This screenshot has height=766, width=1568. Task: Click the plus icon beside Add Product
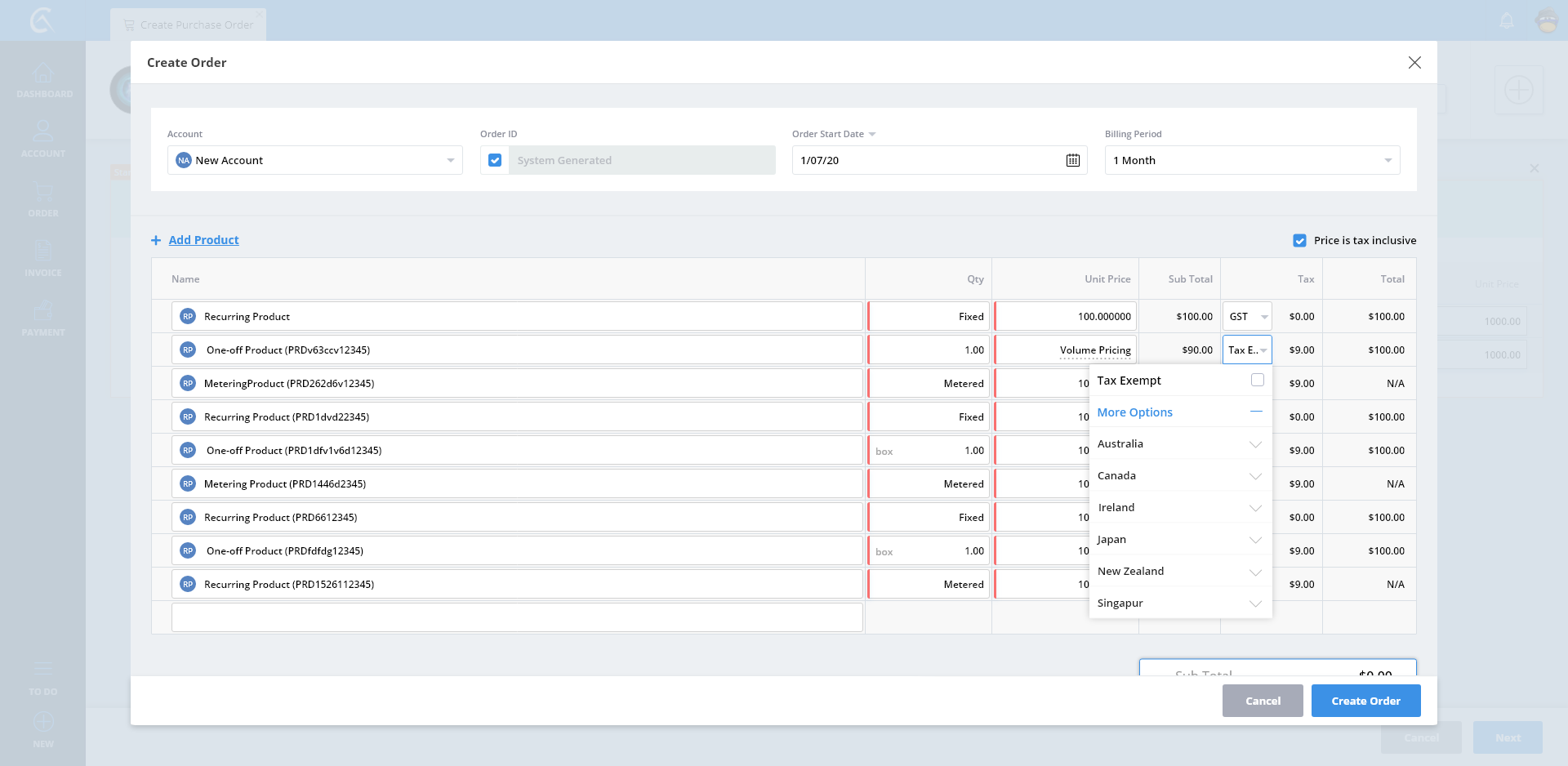pyautogui.click(x=156, y=240)
